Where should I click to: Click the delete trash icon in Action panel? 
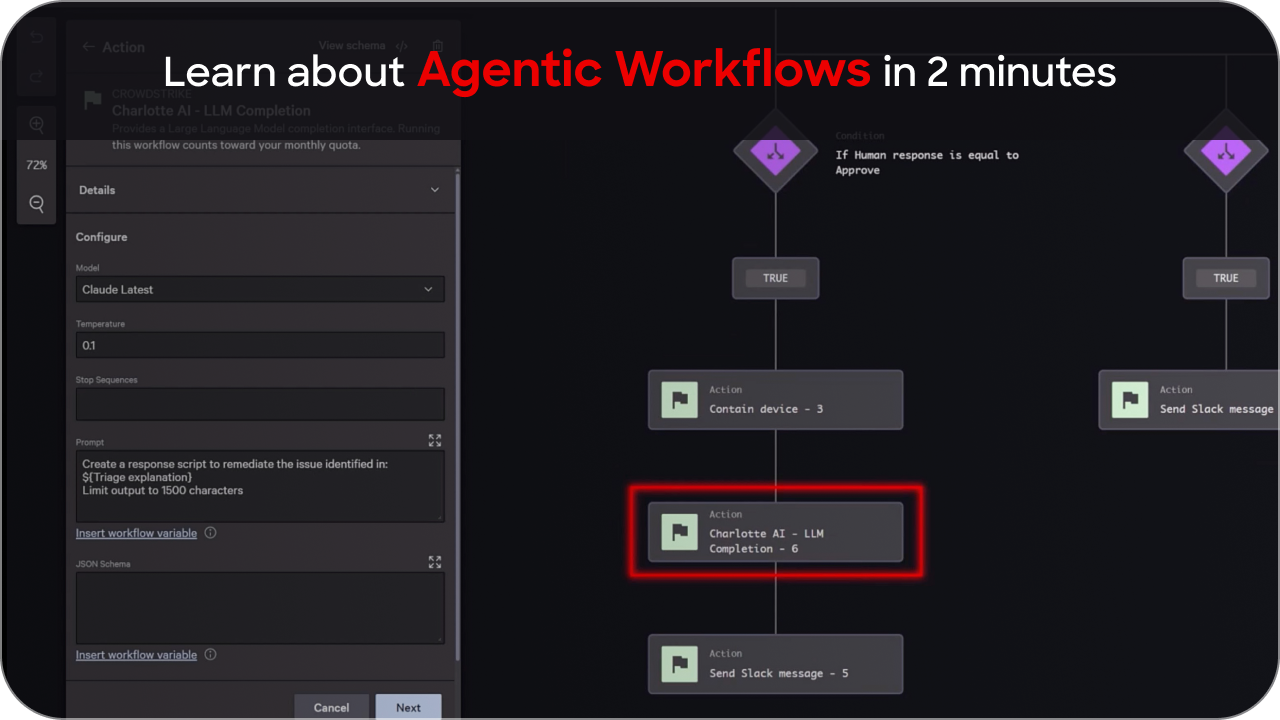tap(437, 46)
